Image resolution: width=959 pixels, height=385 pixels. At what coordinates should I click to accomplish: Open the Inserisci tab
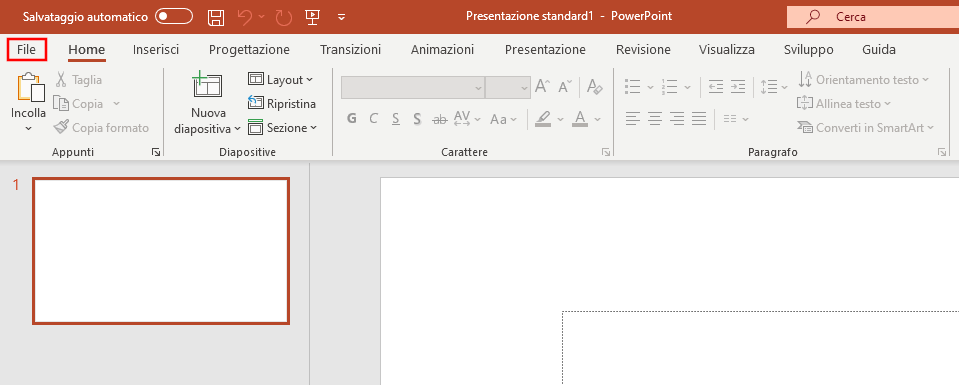pyautogui.click(x=156, y=50)
